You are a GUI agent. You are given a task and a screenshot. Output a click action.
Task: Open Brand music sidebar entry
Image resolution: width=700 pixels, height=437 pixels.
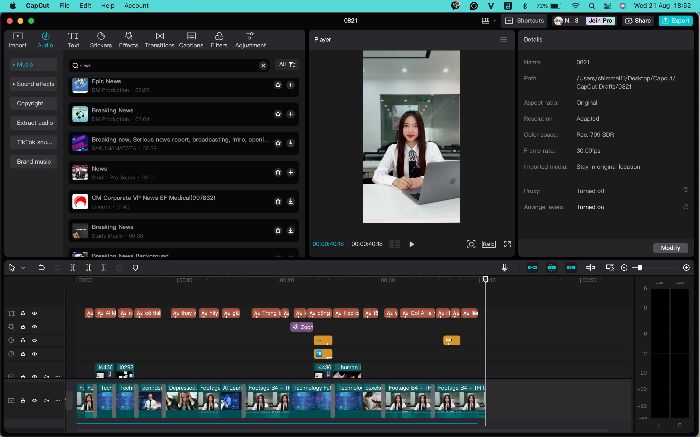(33, 162)
